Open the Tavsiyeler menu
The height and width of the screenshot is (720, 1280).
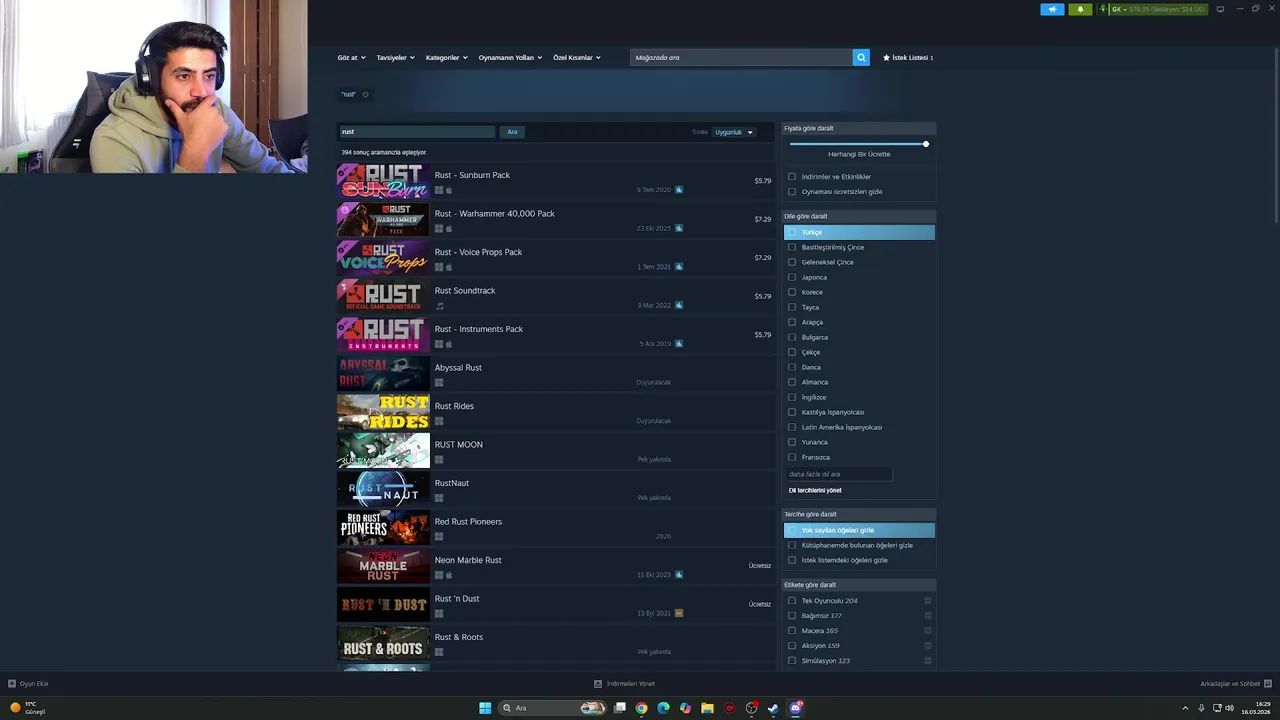point(395,58)
